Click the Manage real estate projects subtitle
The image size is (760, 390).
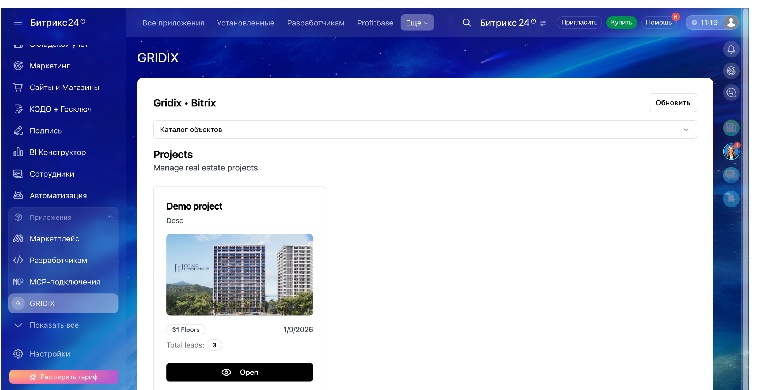pyautogui.click(x=206, y=168)
